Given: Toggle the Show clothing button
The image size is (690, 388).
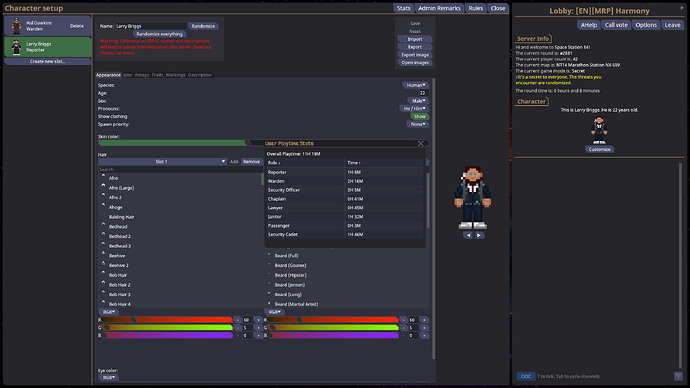Looking at the screenshot, I should [419, 117].
